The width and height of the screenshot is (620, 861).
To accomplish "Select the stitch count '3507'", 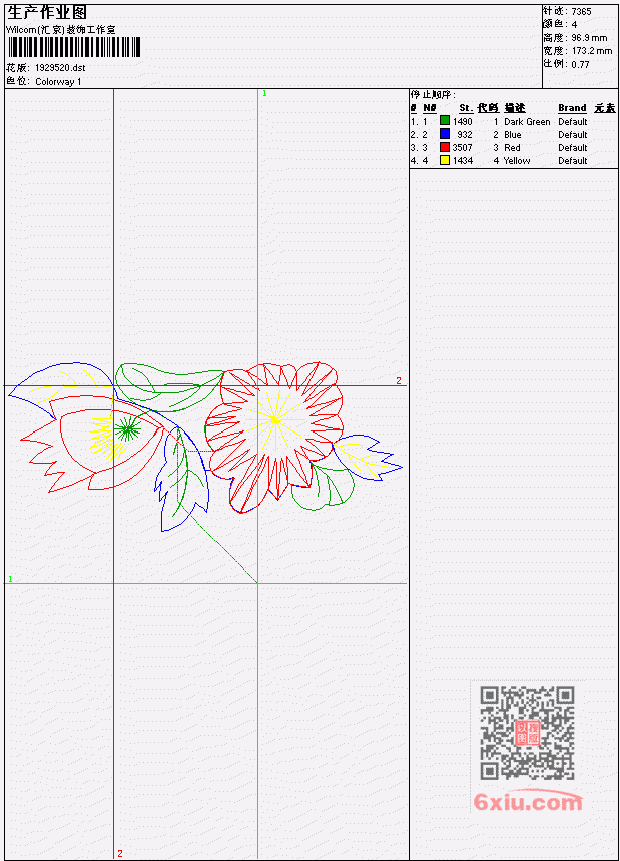I will [462, 148].
